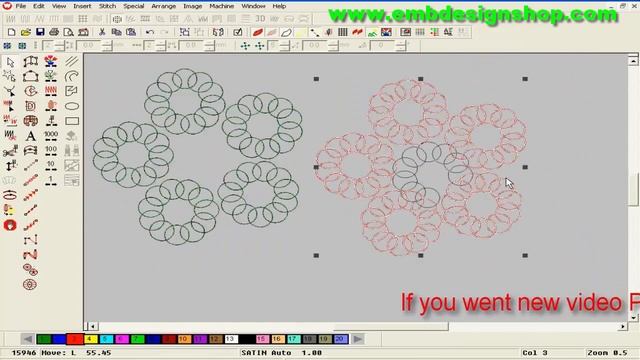
Task: Open the View menu
Action: 59,6
